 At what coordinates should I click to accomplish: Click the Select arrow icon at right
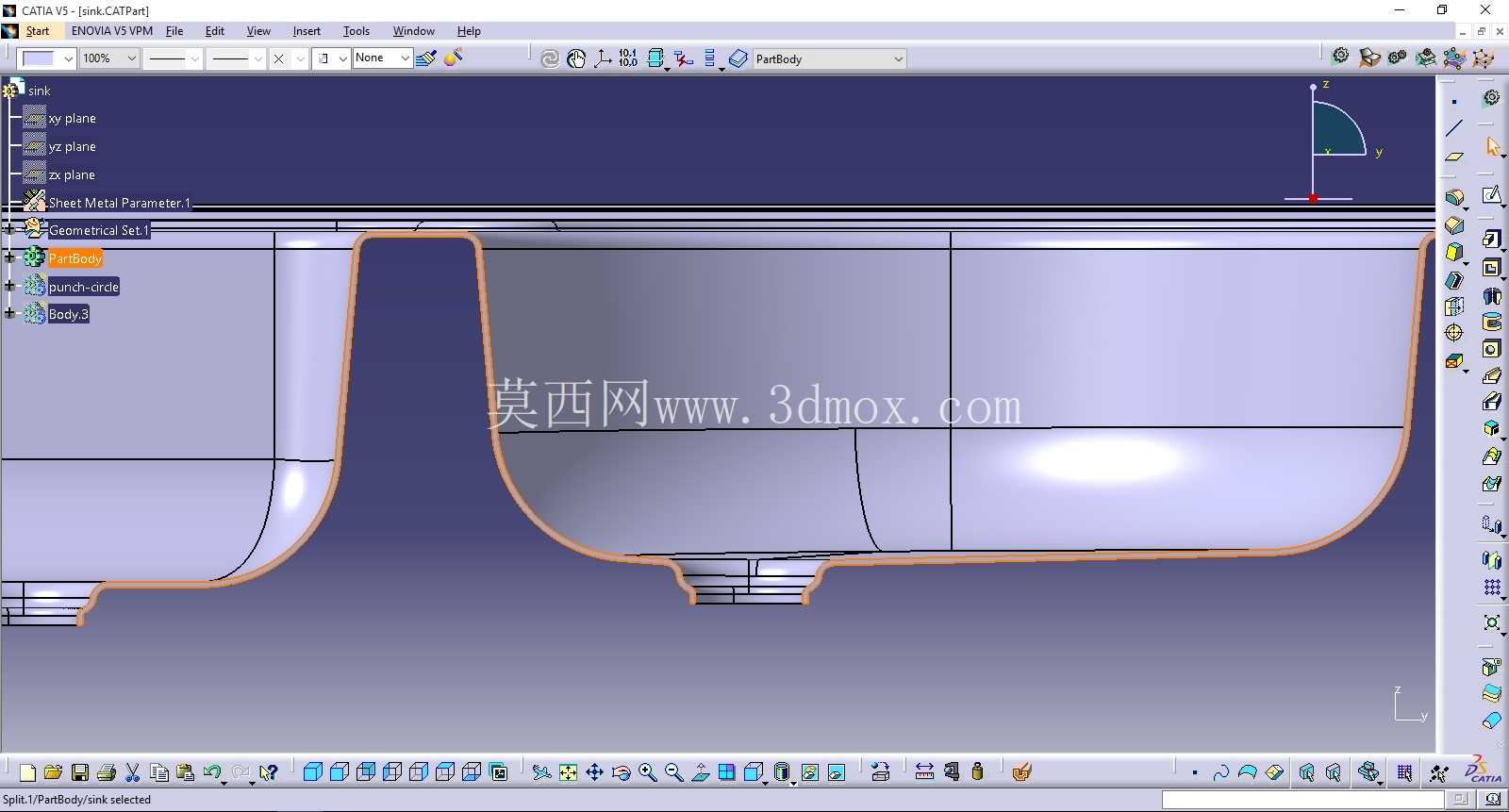[1492, 146]
